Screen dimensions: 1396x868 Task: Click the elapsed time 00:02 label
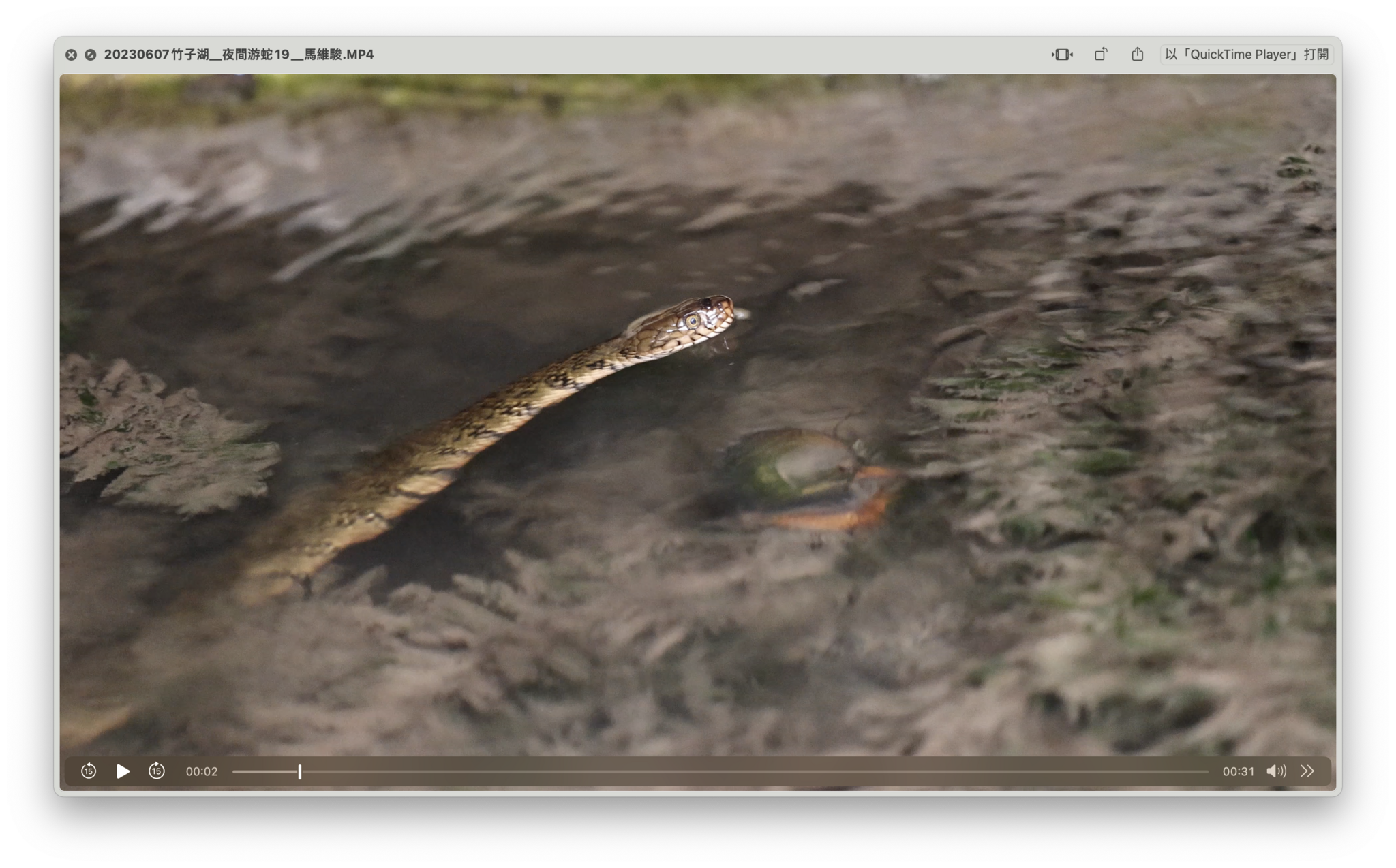point(202,771)
